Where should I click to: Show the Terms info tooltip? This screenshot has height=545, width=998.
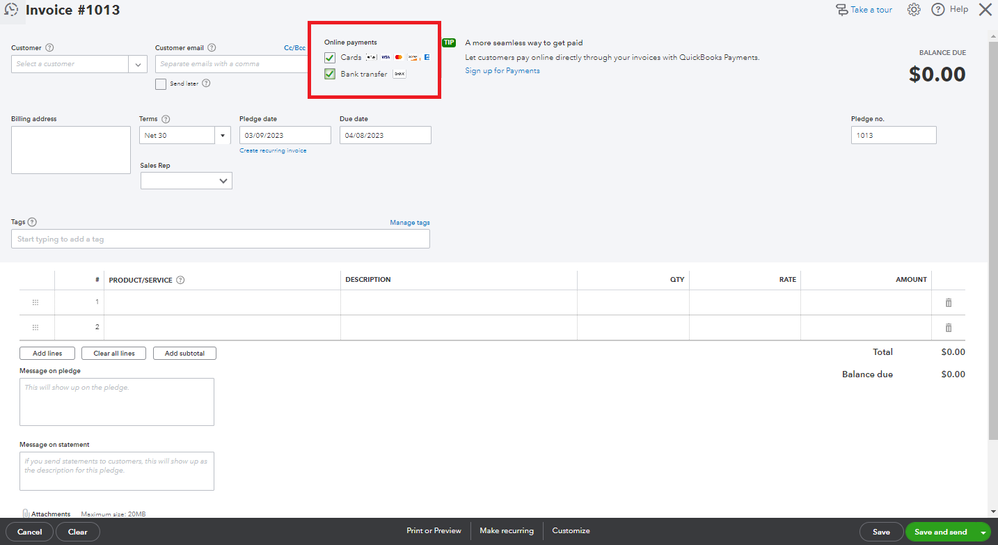[165, 119]
